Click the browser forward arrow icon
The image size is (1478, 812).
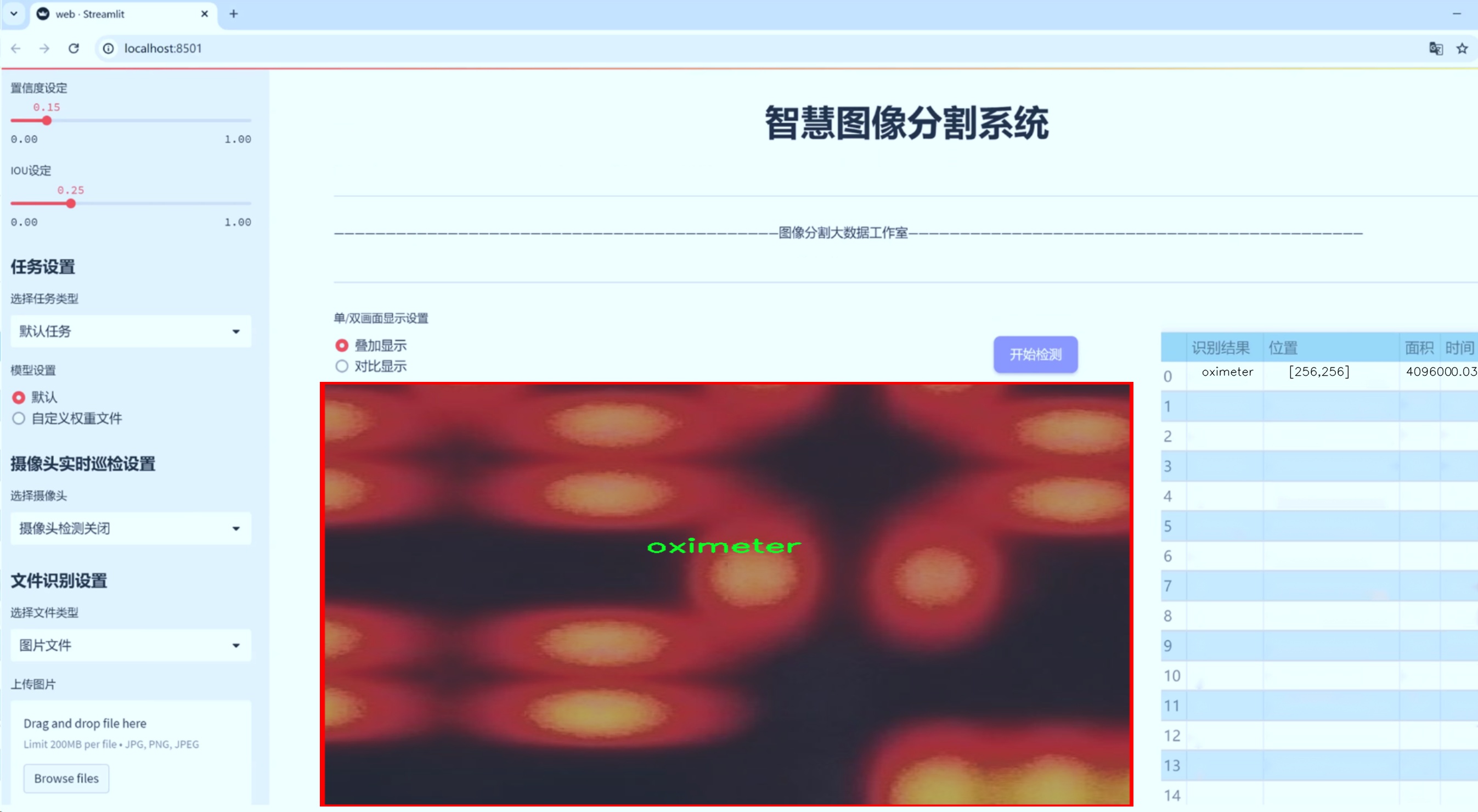tap(44, 48)
